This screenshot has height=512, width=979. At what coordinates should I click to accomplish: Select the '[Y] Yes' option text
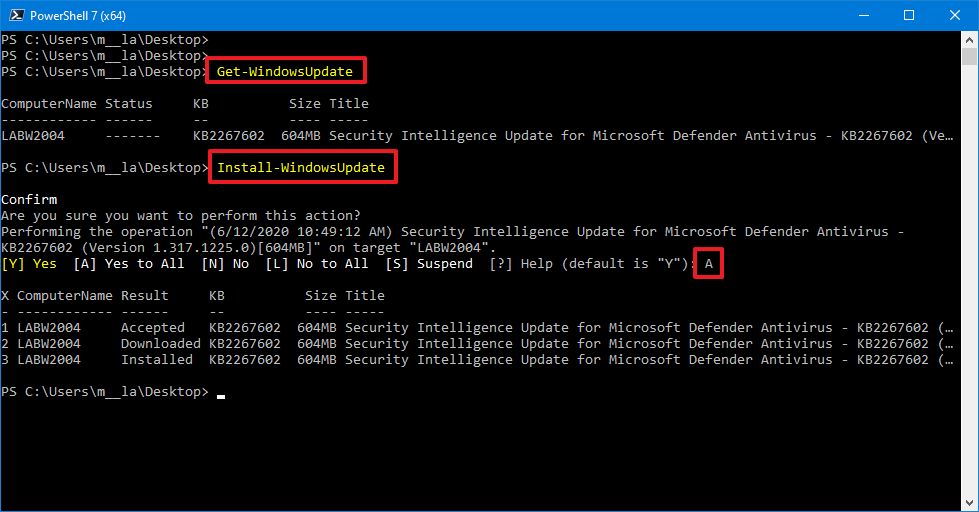(x=29, y=263)
